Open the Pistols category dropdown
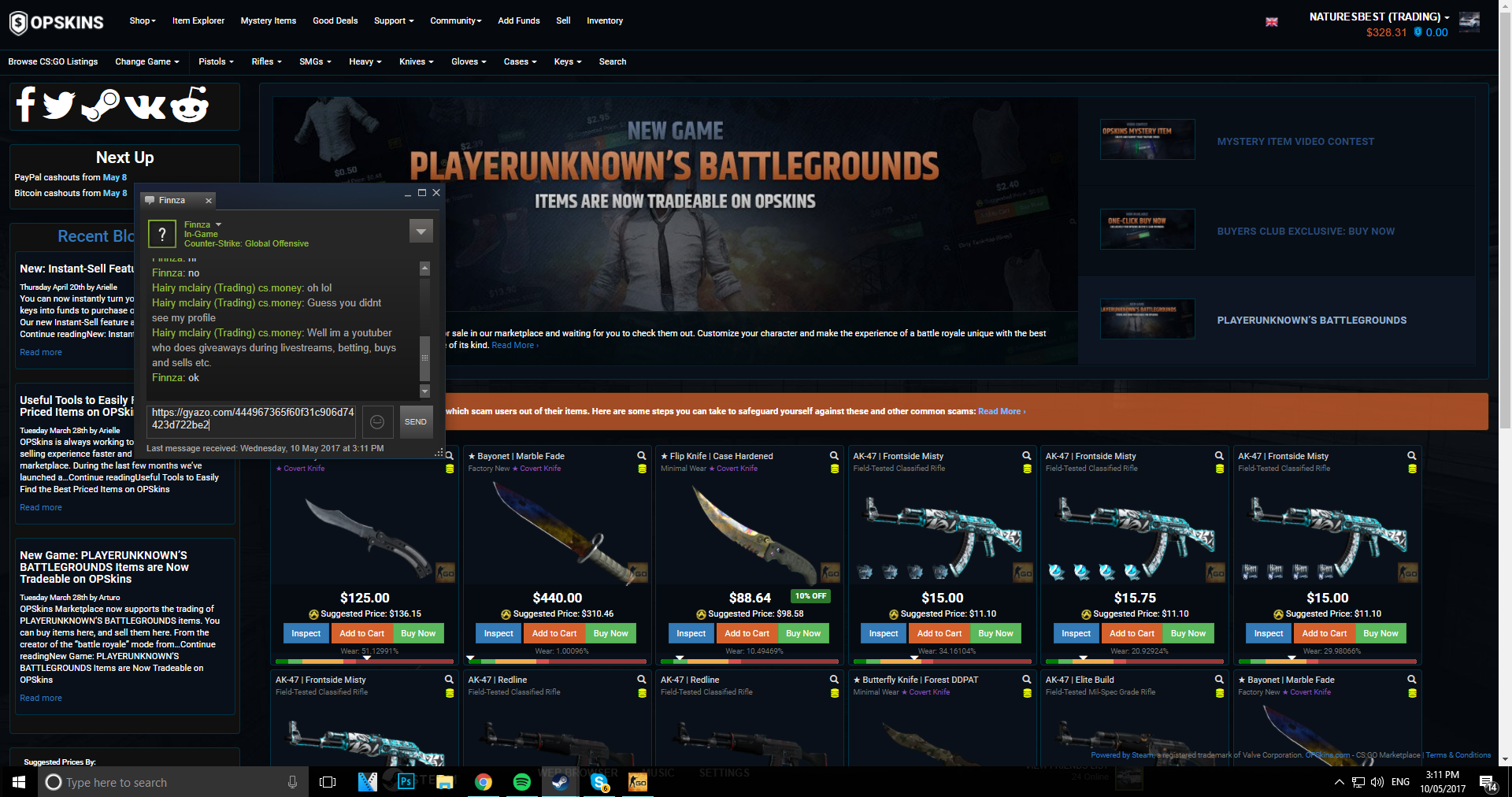This screenshot has height=797, width=1512. (x=217, y=61)
